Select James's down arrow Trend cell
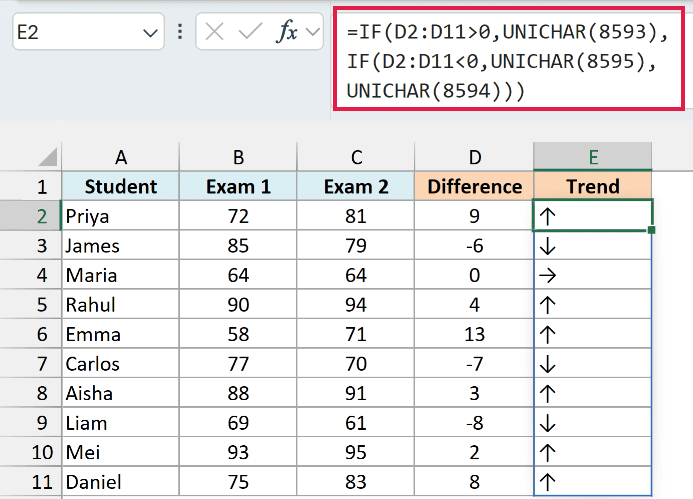This screenshot has width=693, height=499. click(x=593, y=245)
